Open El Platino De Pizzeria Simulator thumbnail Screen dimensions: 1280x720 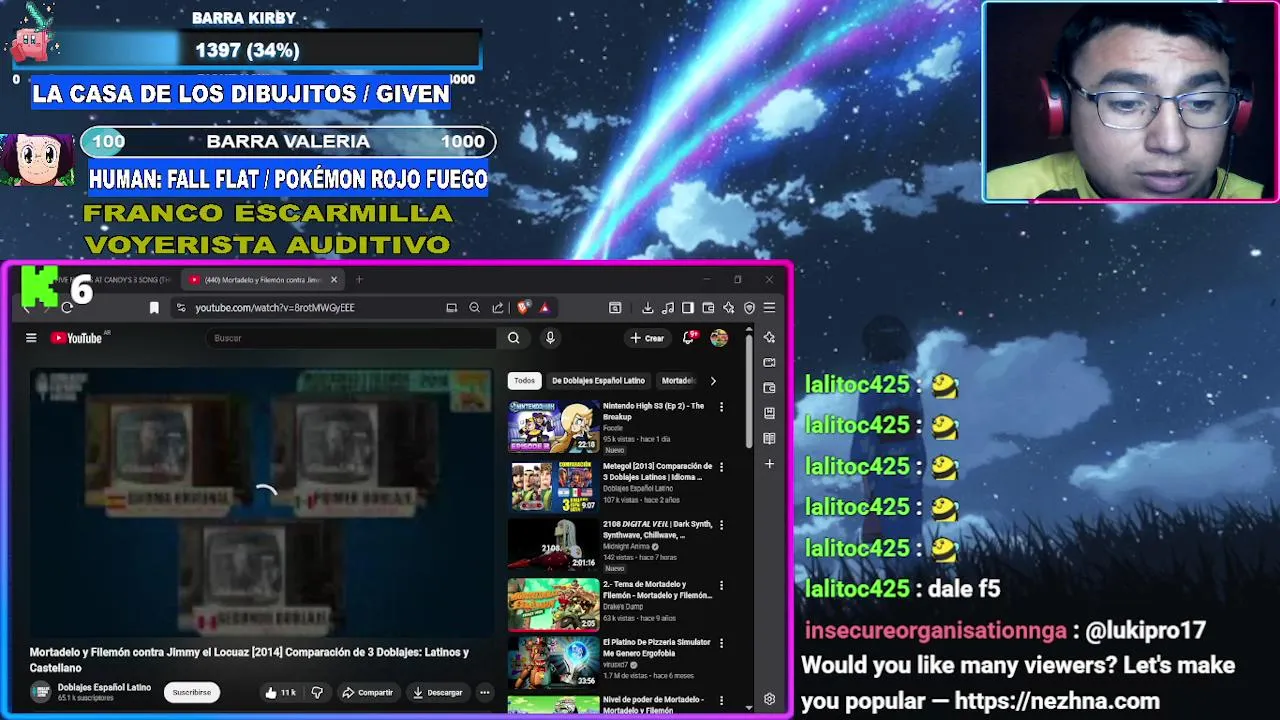(x=553, y=662)
